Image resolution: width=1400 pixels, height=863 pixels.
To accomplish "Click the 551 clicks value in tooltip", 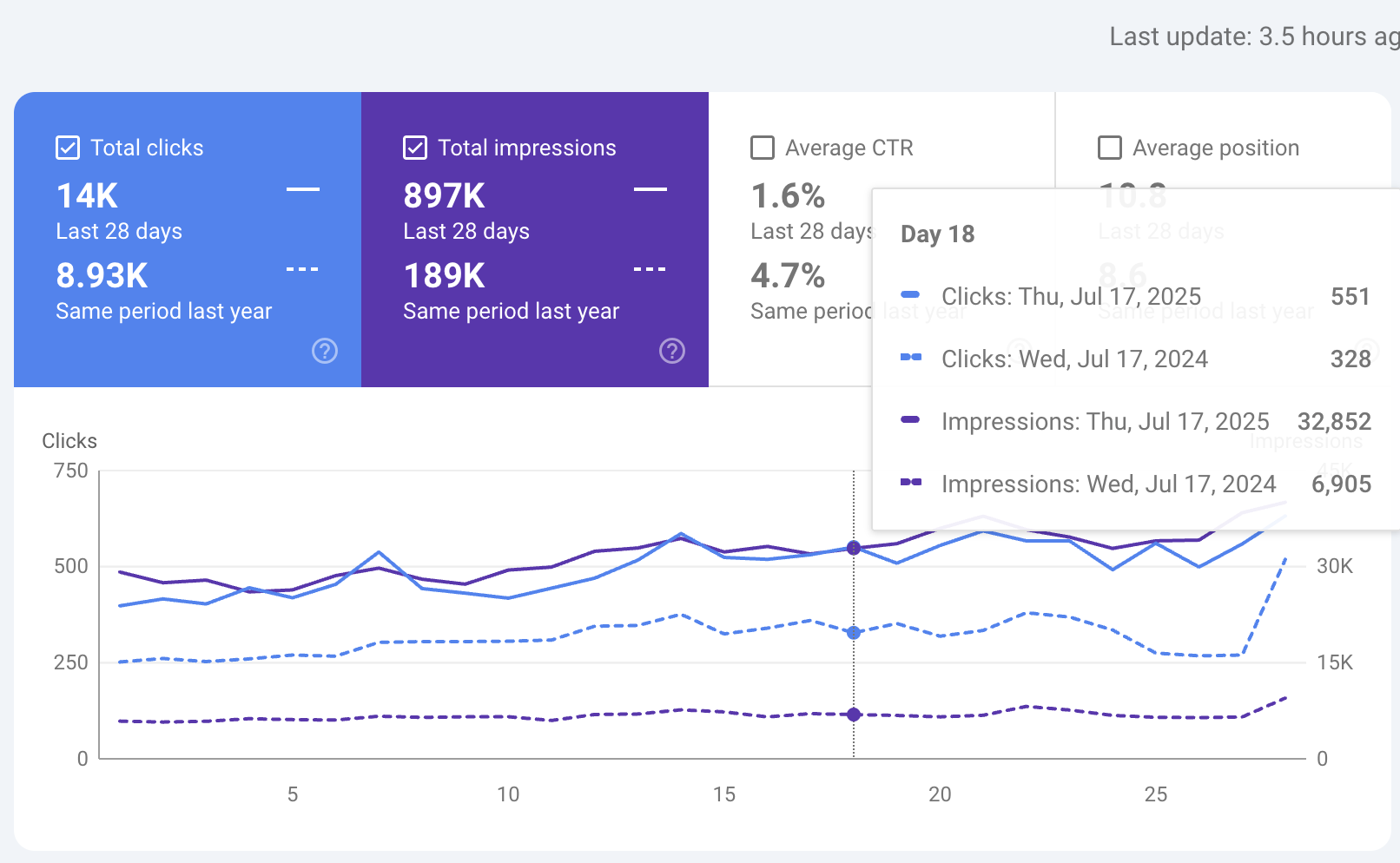I will pyautogui.click(x=1350, y=297).
